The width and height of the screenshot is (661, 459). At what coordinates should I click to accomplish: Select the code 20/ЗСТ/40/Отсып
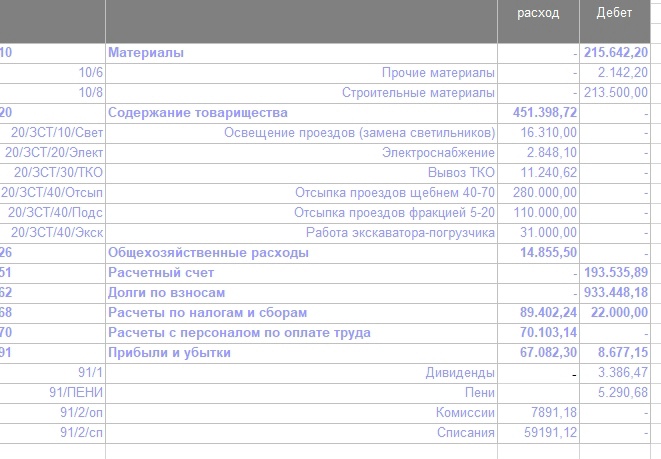point(52,193)
